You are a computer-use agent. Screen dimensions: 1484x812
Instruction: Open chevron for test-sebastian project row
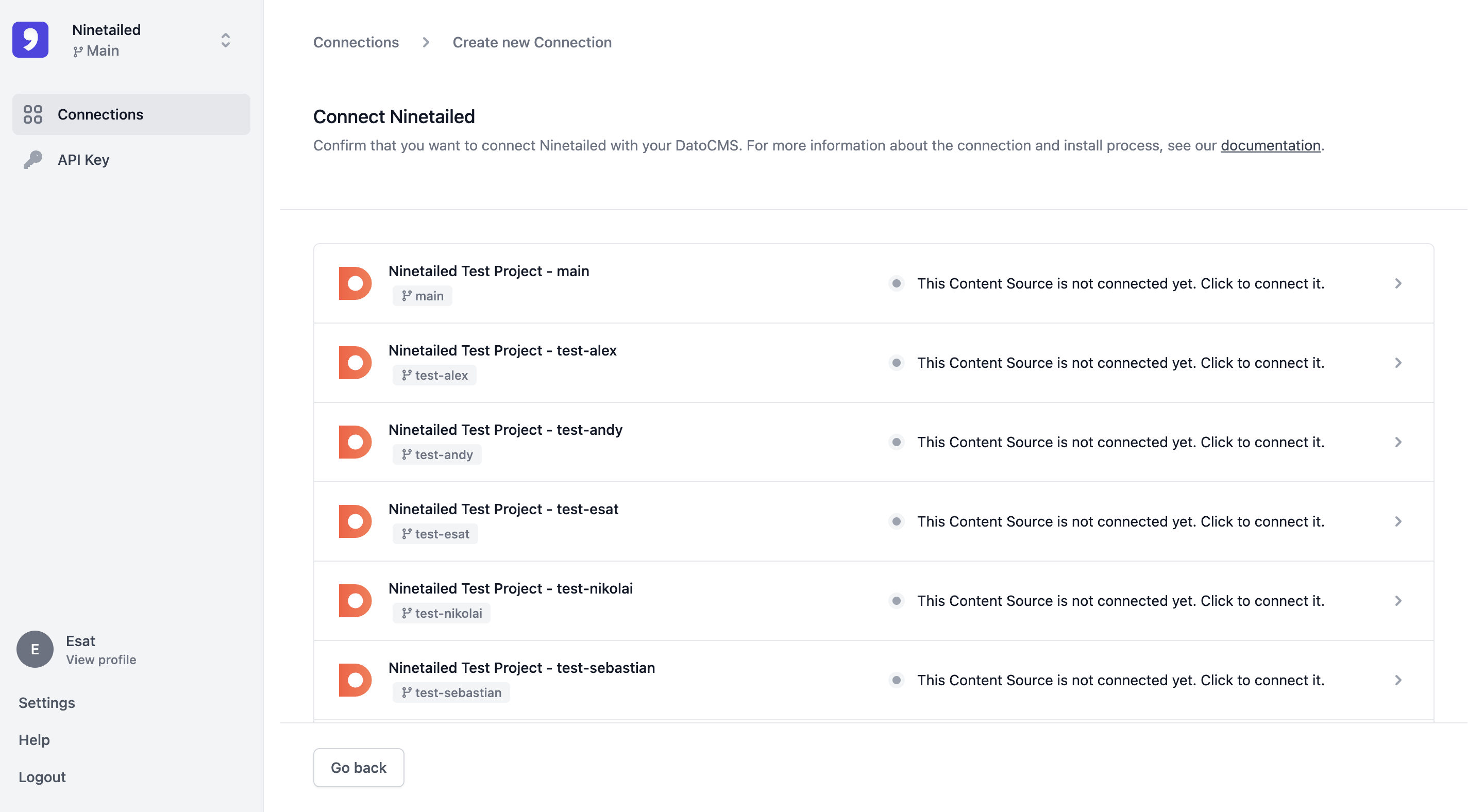1398,680
